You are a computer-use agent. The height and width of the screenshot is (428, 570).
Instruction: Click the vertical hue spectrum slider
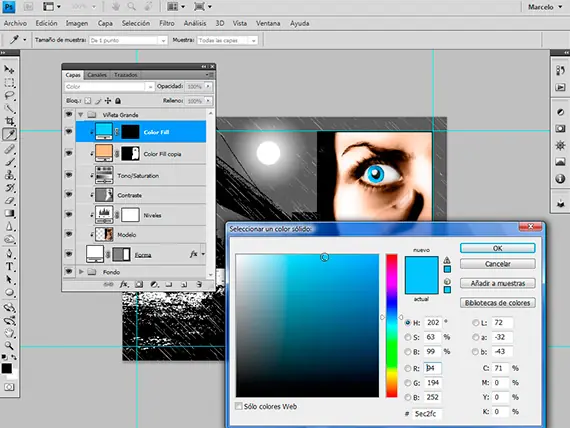point(392,325)
